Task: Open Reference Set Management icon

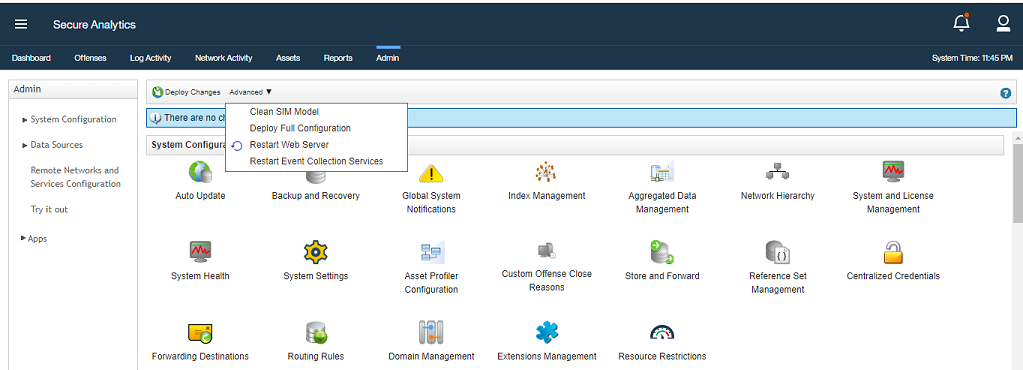Action: click(778, 252)
